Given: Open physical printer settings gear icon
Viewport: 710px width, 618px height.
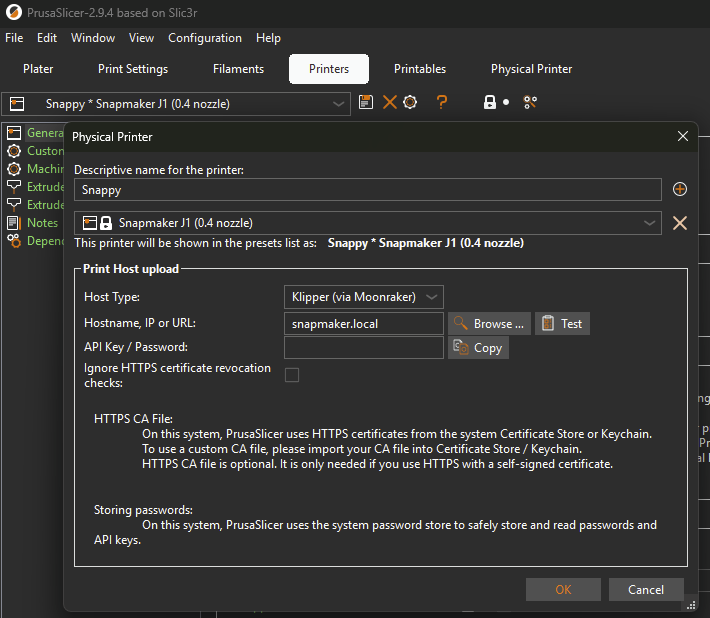Looking at the screenshot, I should pos(410,103).
